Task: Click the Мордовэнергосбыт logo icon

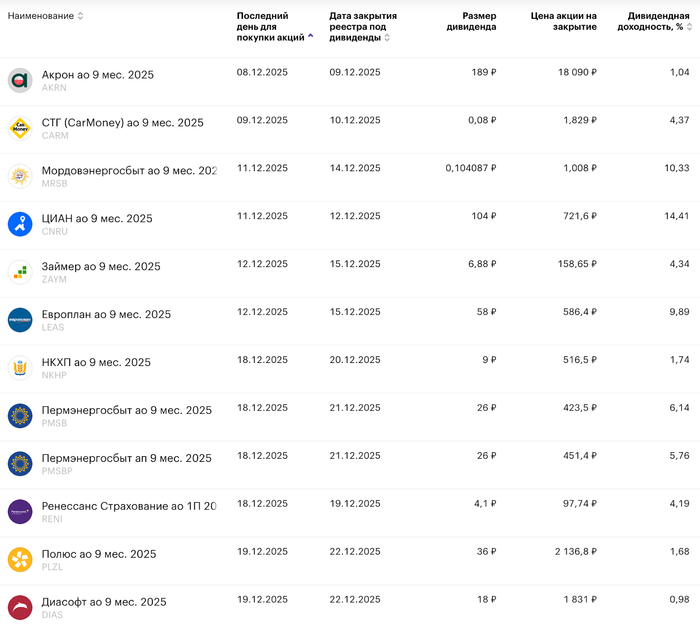Action: point(20,176)
